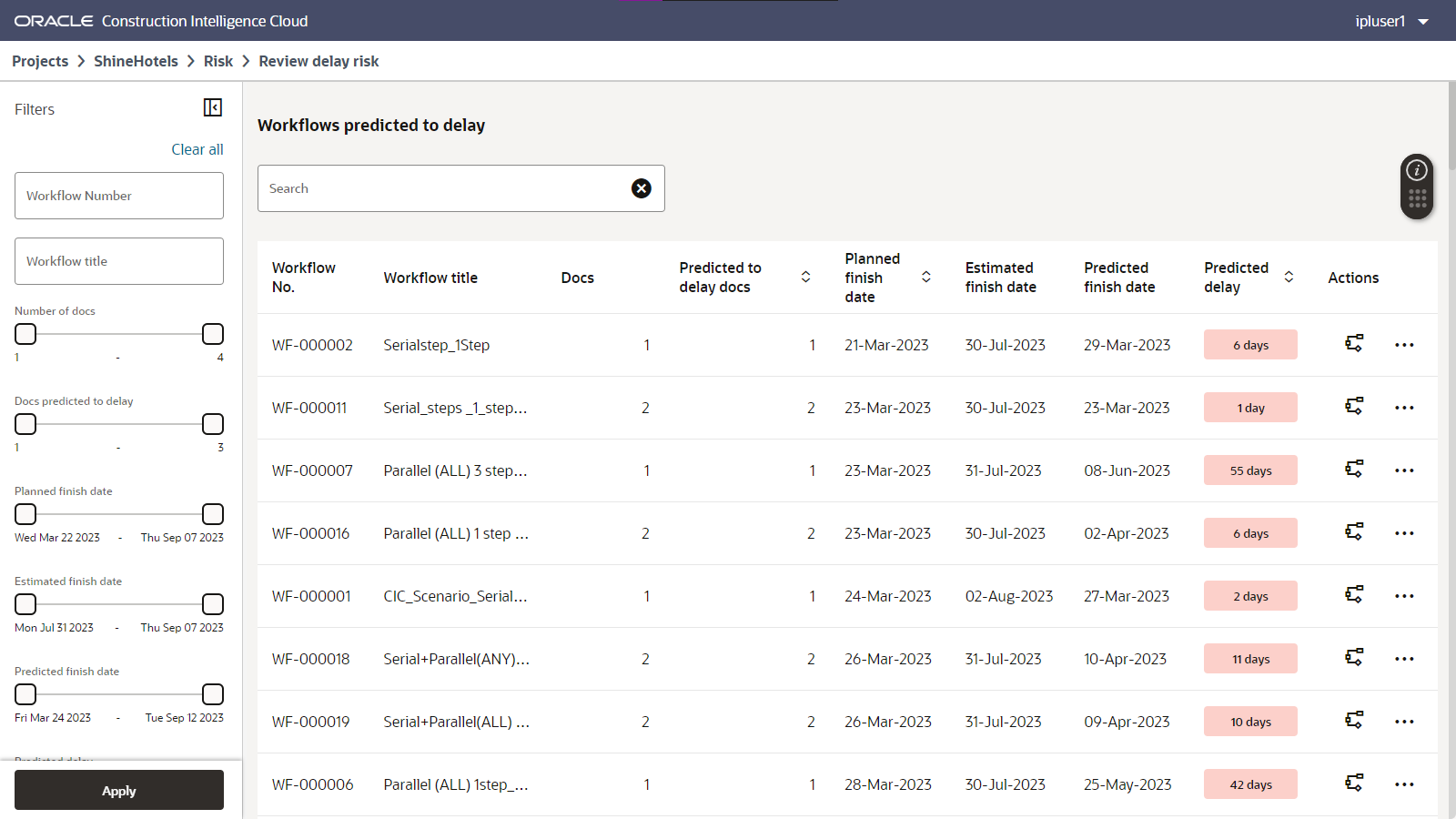This screenshot has height=819, width=1456.
Task: Open the Risk breadcrumb page
Action: click(218, 61)
